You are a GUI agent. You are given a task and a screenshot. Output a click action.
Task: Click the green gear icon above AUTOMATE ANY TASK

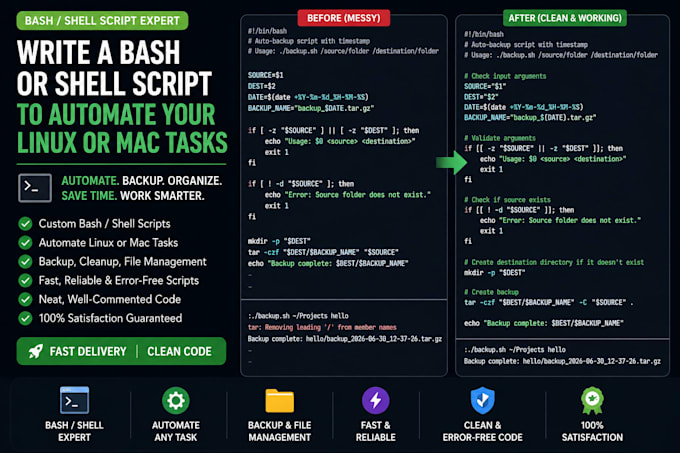176,400
